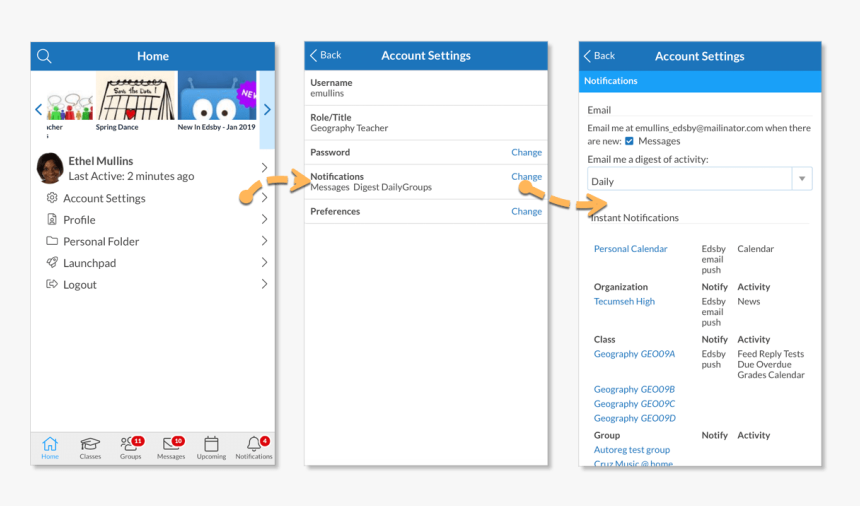Open Geography GEO09B class link
The height and width of the screenshot is (506, 860).
pos(634,389)
